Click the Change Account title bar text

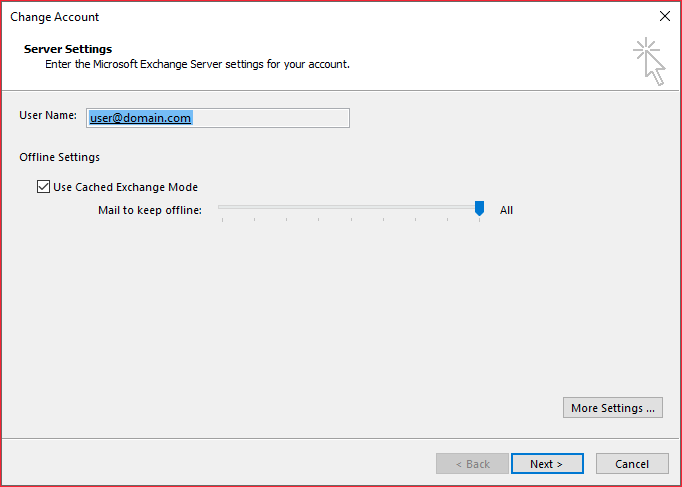[55, 17]
